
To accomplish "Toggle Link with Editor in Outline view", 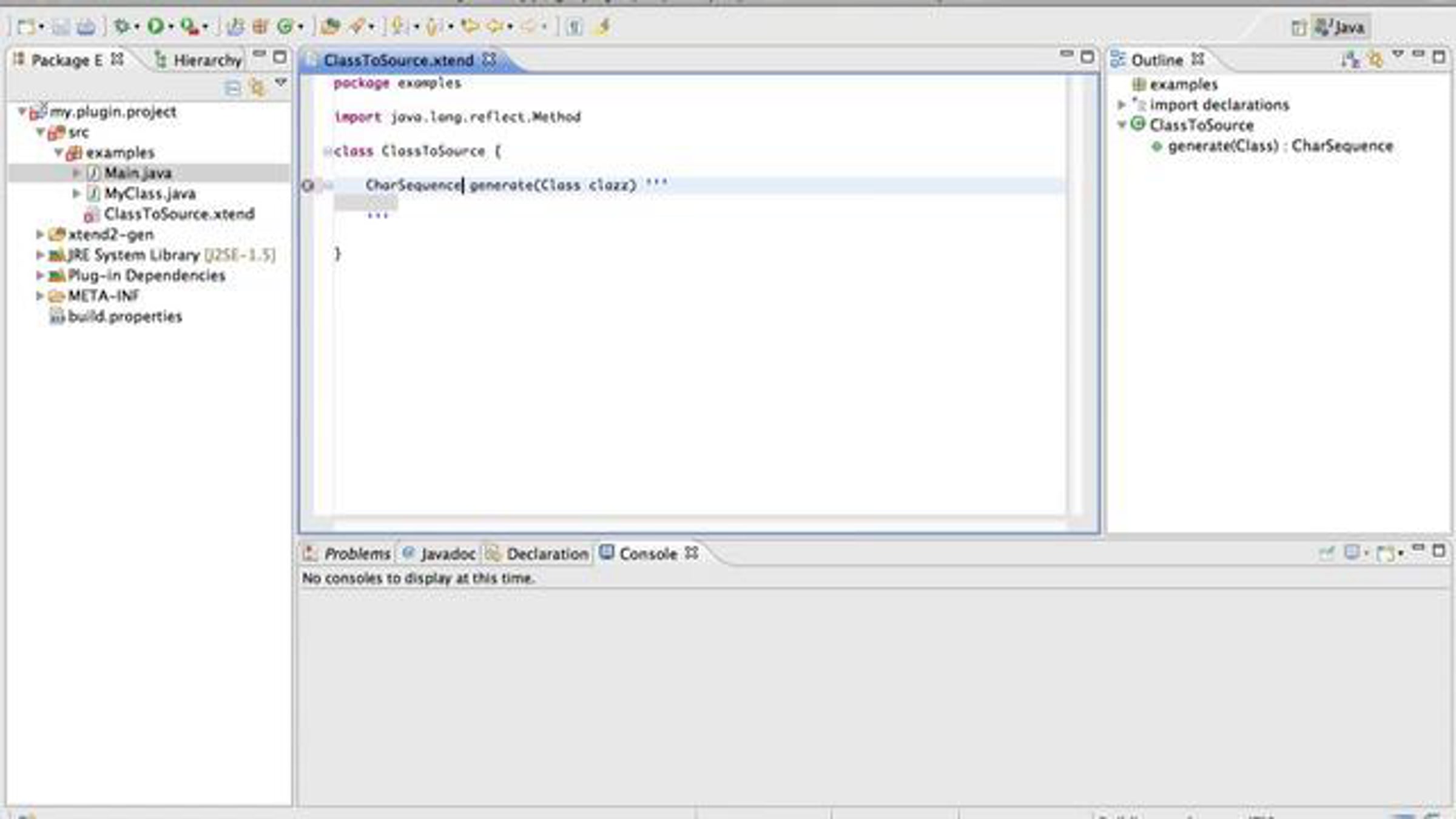I will point(1375,59).
